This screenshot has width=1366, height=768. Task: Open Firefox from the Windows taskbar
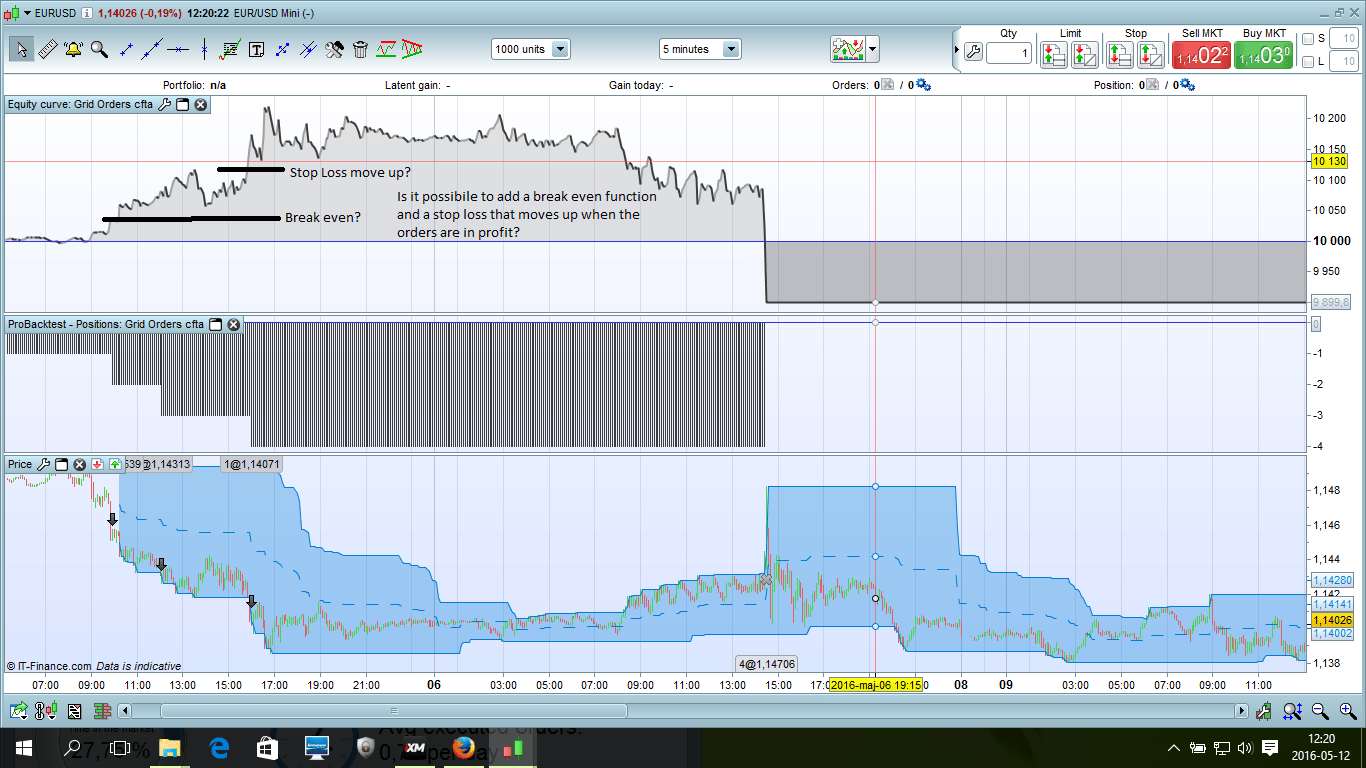click(463, 747)
